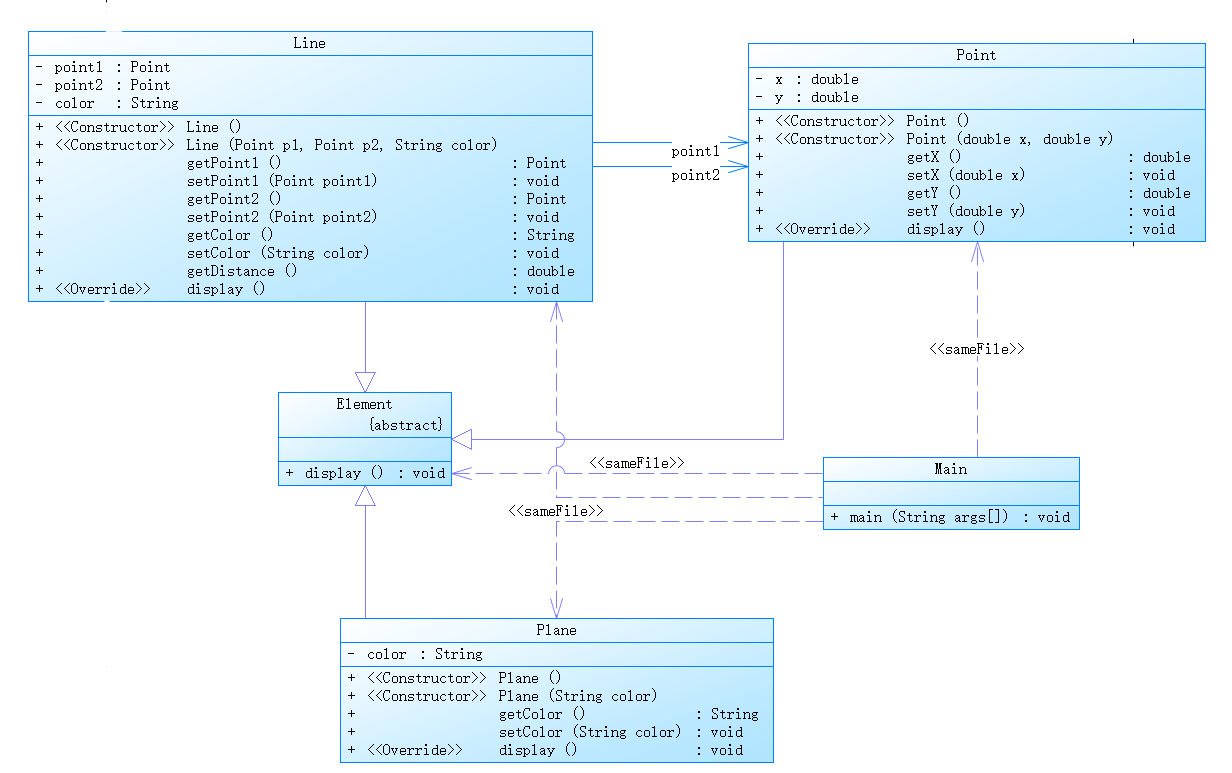1232x773 pixels.
Task: Click Element's display () : void operation
Action: (x=365, y=473)
